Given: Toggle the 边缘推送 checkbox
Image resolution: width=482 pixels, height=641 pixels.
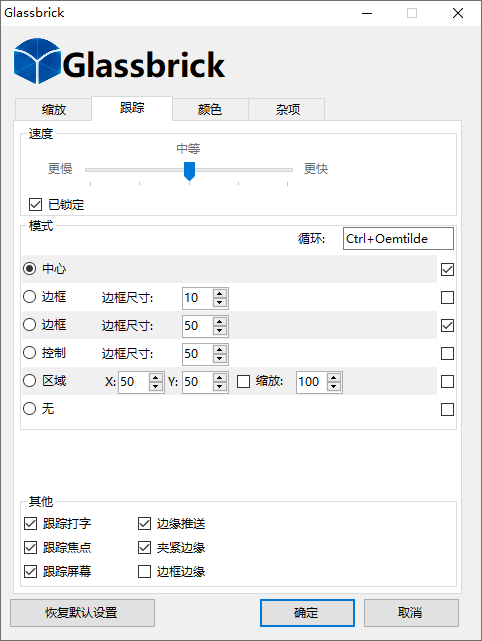Looking at the screenshot, I should pyautogui.click(x=144, y=524).
